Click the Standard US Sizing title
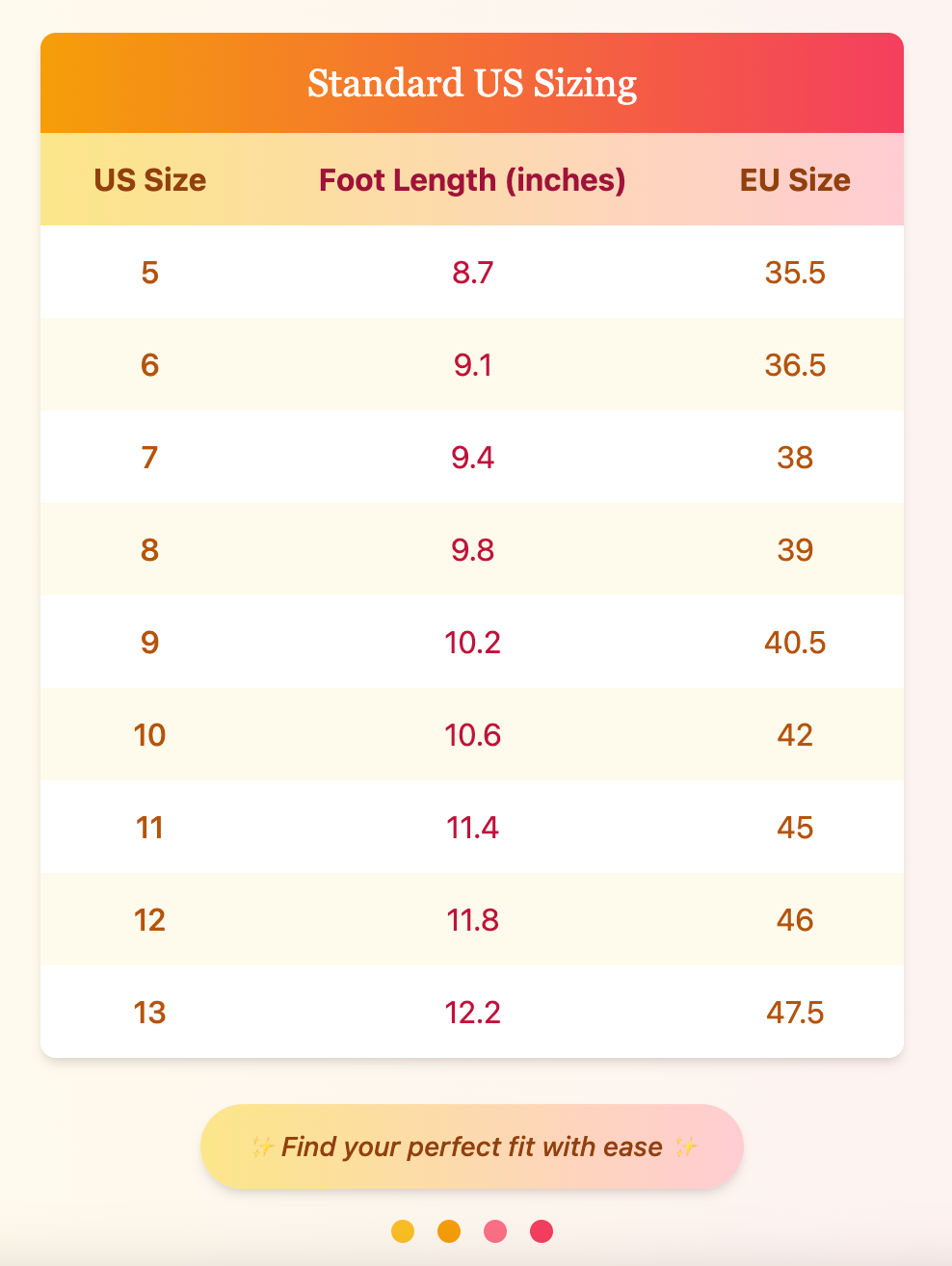Screen dimensions: 952x1266 pos(472,84)
